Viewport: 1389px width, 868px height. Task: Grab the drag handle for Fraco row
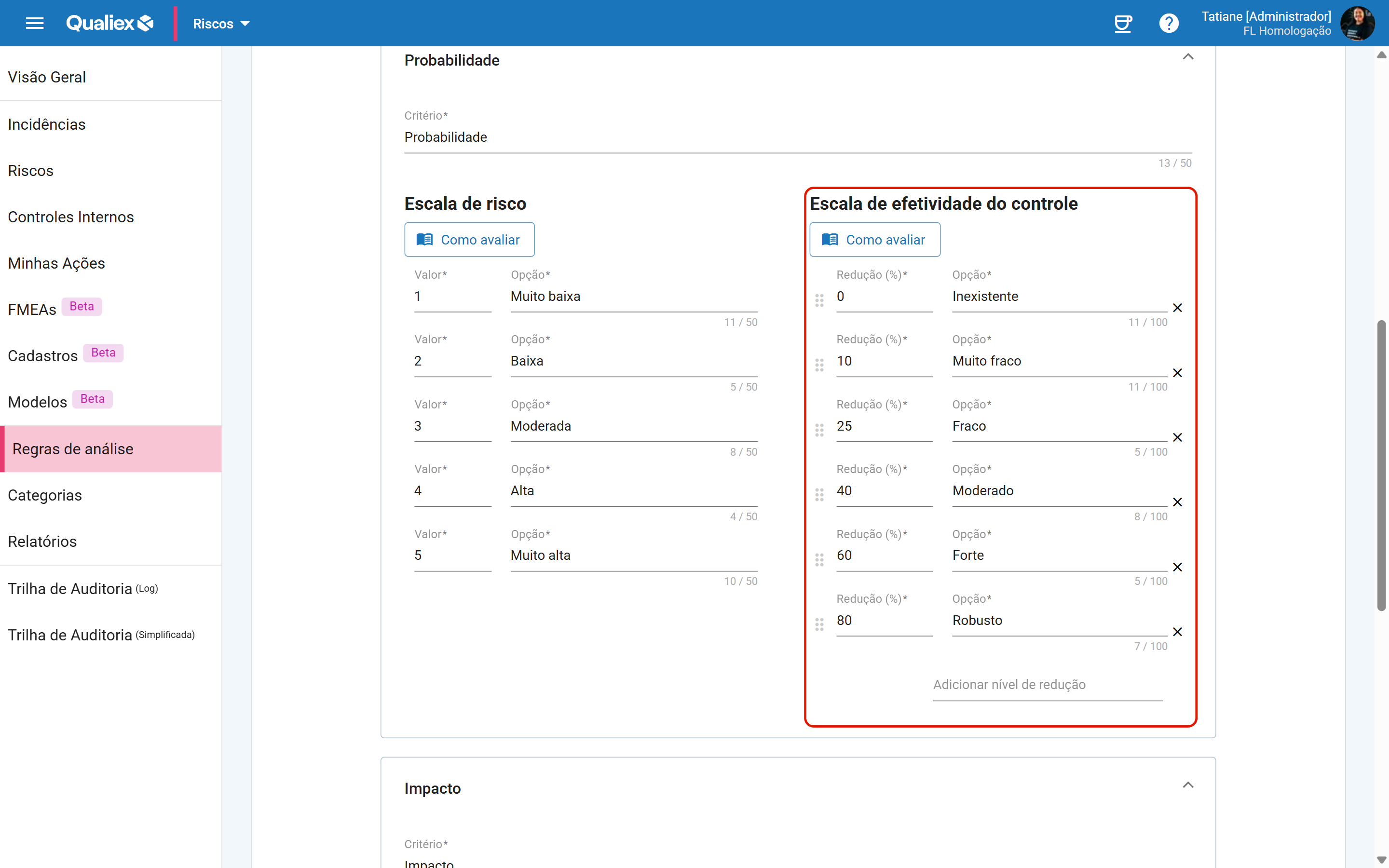pyautogui.click(x=819, y=430)
